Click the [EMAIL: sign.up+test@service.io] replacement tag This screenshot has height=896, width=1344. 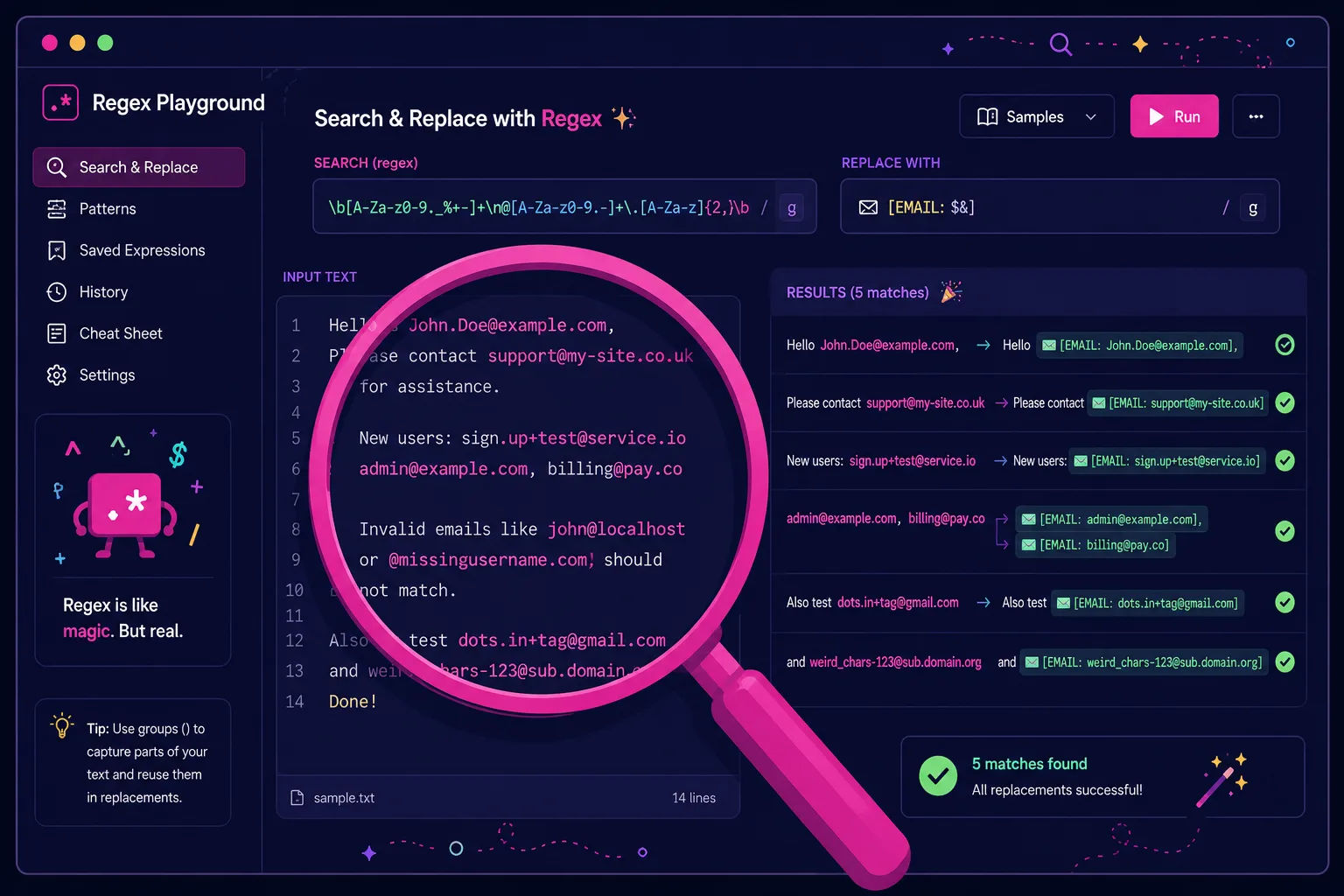(x=1167, y=461)
